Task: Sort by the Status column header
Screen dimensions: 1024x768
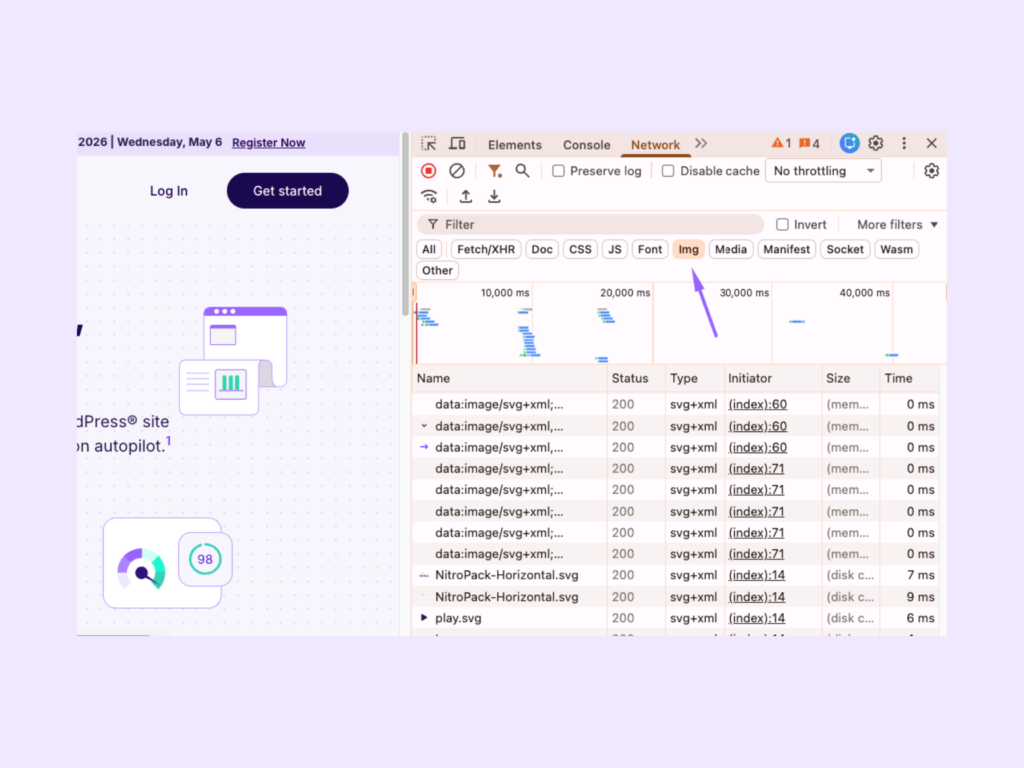Action: [636, 379]
